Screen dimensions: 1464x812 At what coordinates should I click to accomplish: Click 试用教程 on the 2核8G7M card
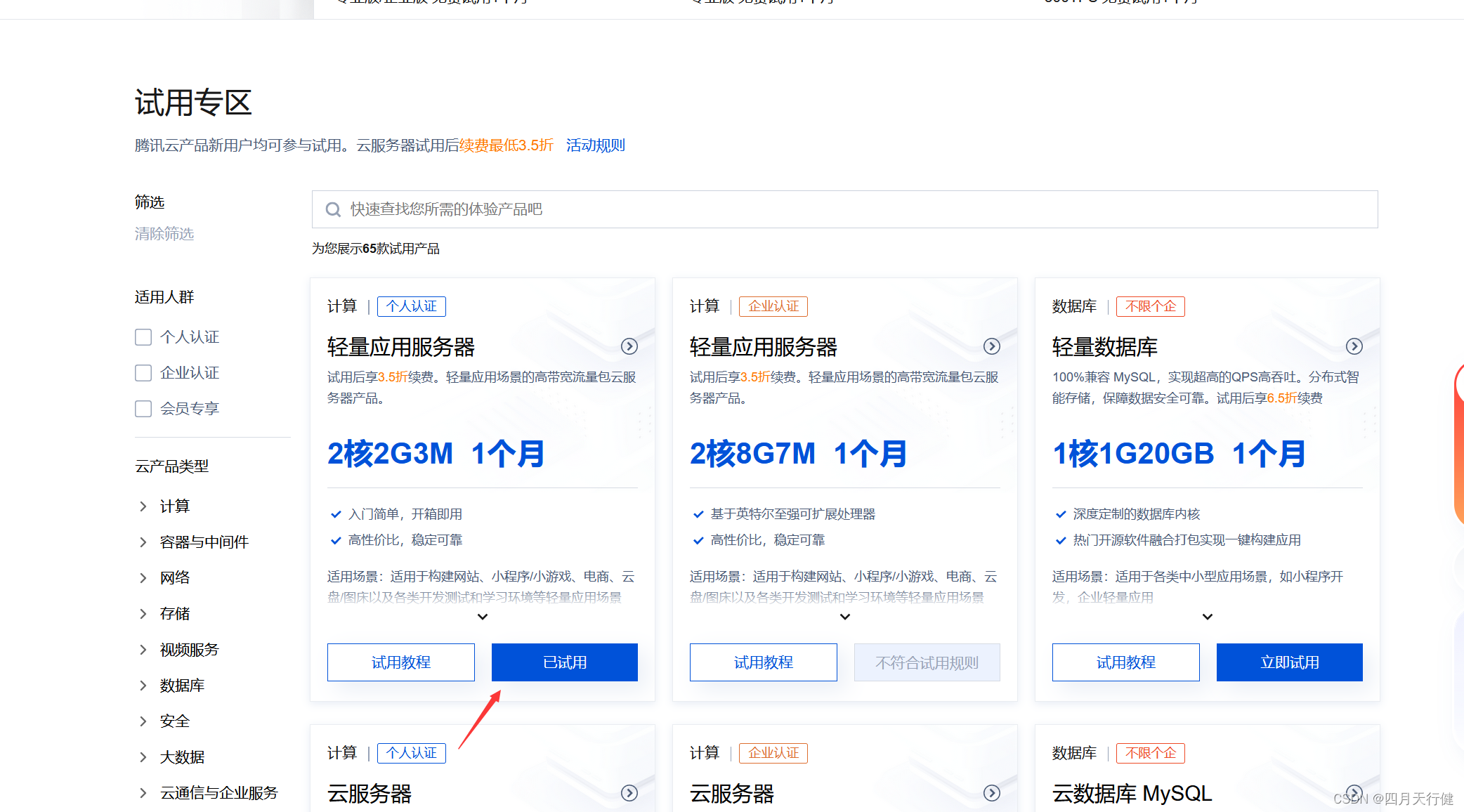pyautogui.click(x=764, y=662)
